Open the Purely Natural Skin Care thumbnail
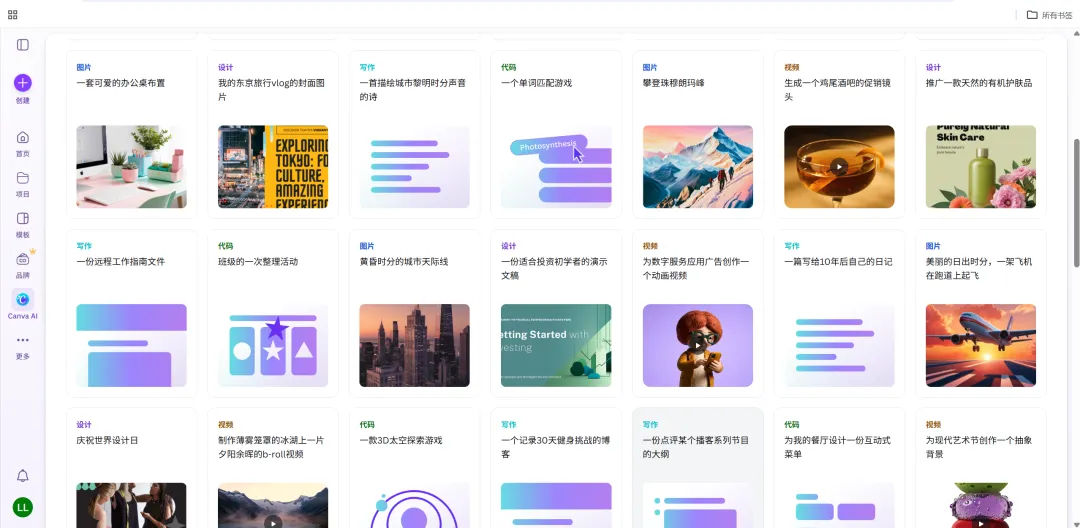The height and width of the screenshot is (528, 1080). [x=981, y=167]
